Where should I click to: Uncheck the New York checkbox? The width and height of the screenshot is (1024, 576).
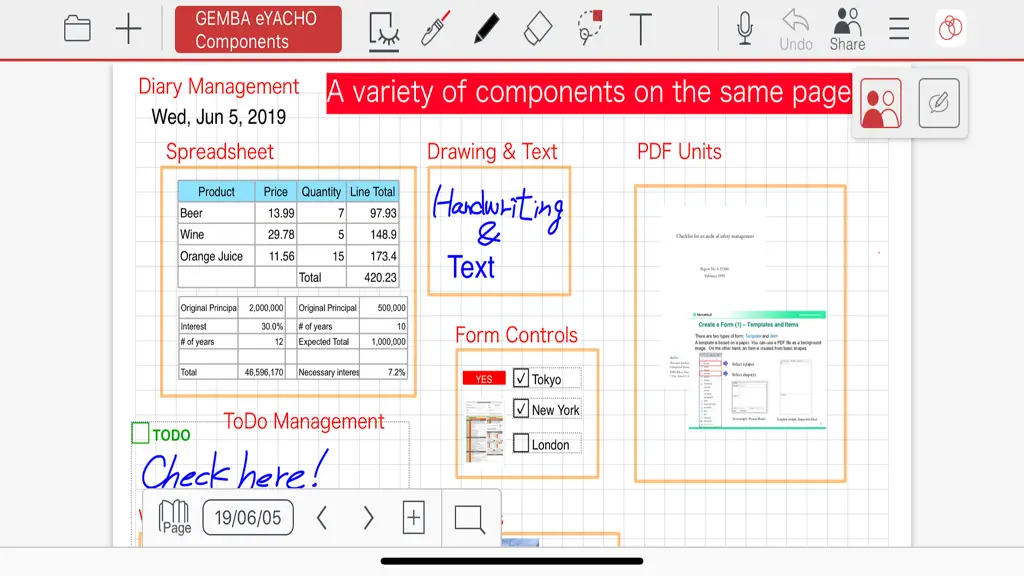pyautogui.click(x=520, y=409)
